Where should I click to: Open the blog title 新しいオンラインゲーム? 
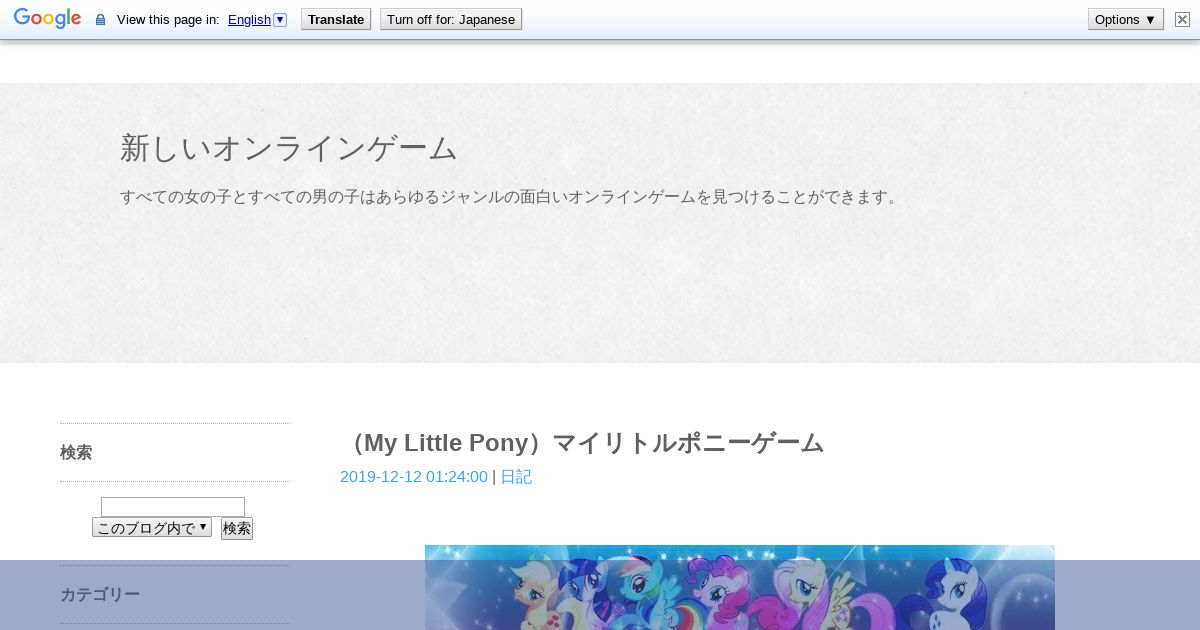[289, 148]
